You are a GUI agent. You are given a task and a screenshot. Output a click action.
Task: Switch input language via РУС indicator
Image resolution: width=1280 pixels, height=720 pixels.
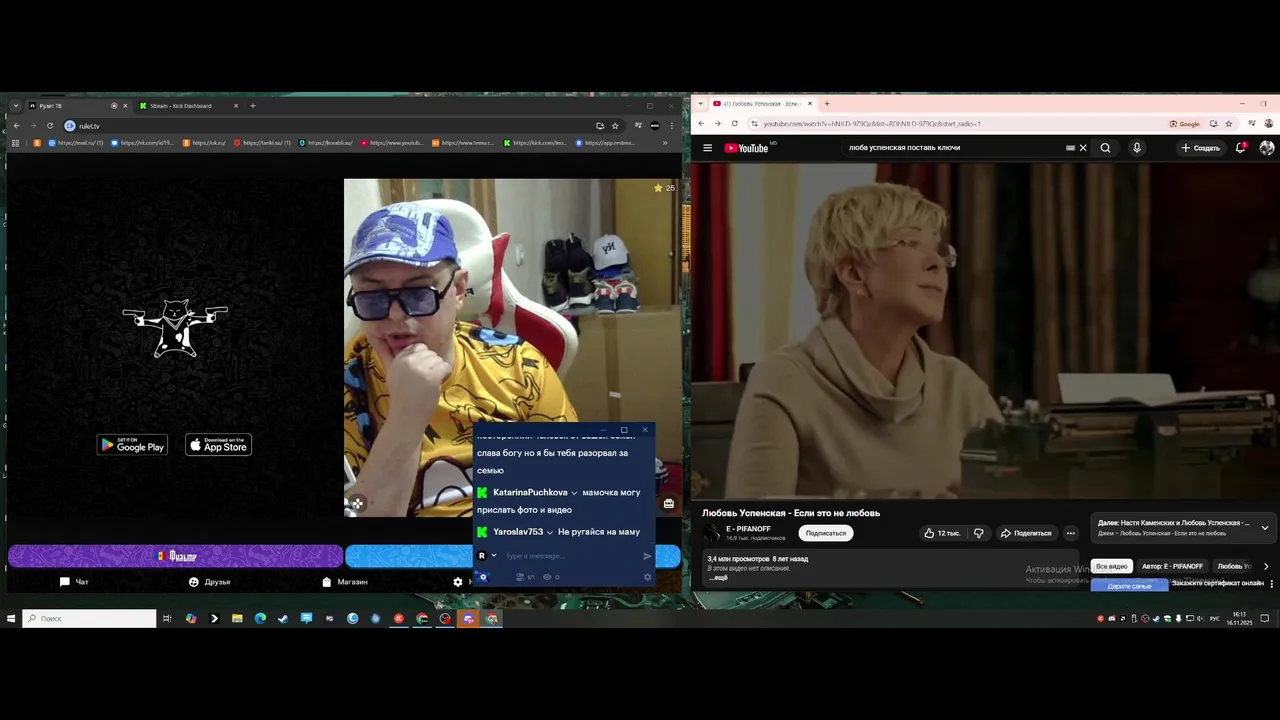point(1215,619)
